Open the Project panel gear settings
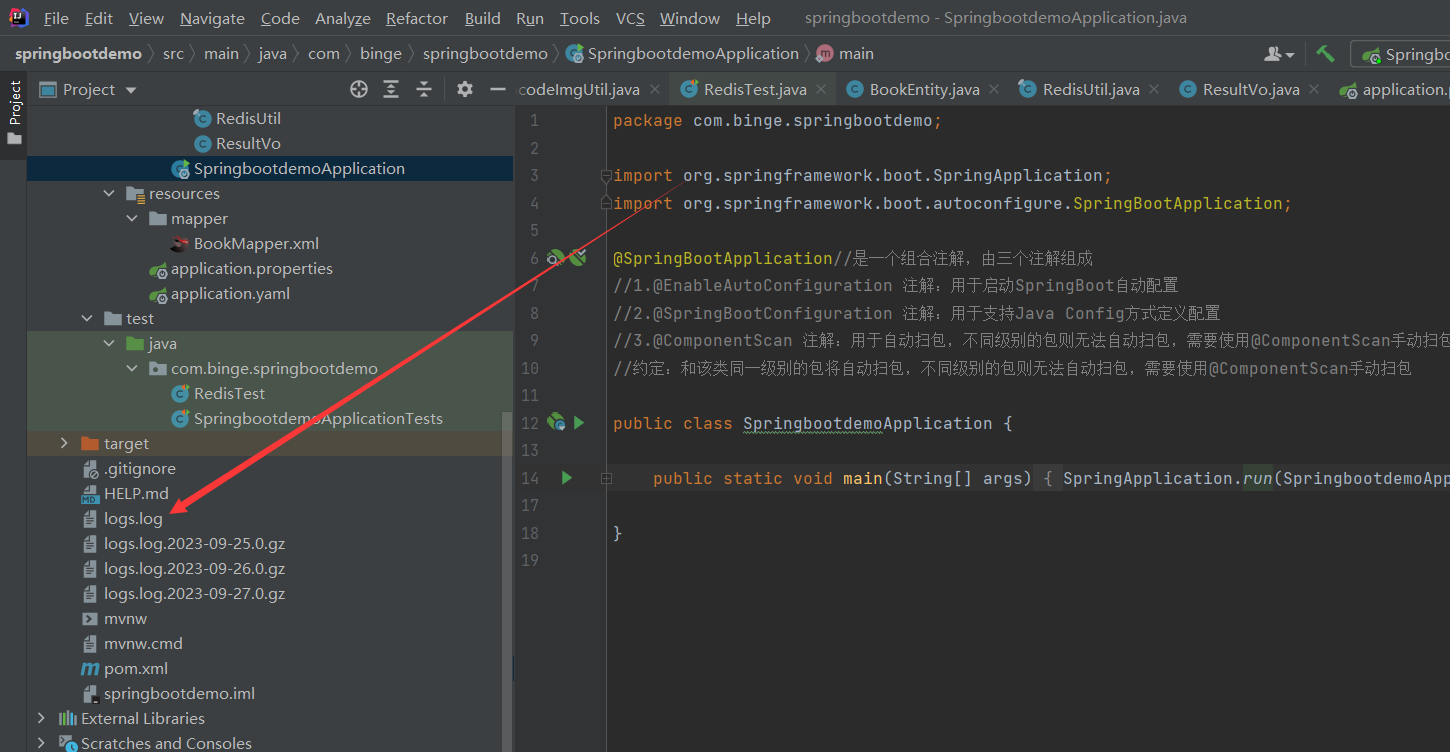The image size is (1450, 752). (465, 90)
